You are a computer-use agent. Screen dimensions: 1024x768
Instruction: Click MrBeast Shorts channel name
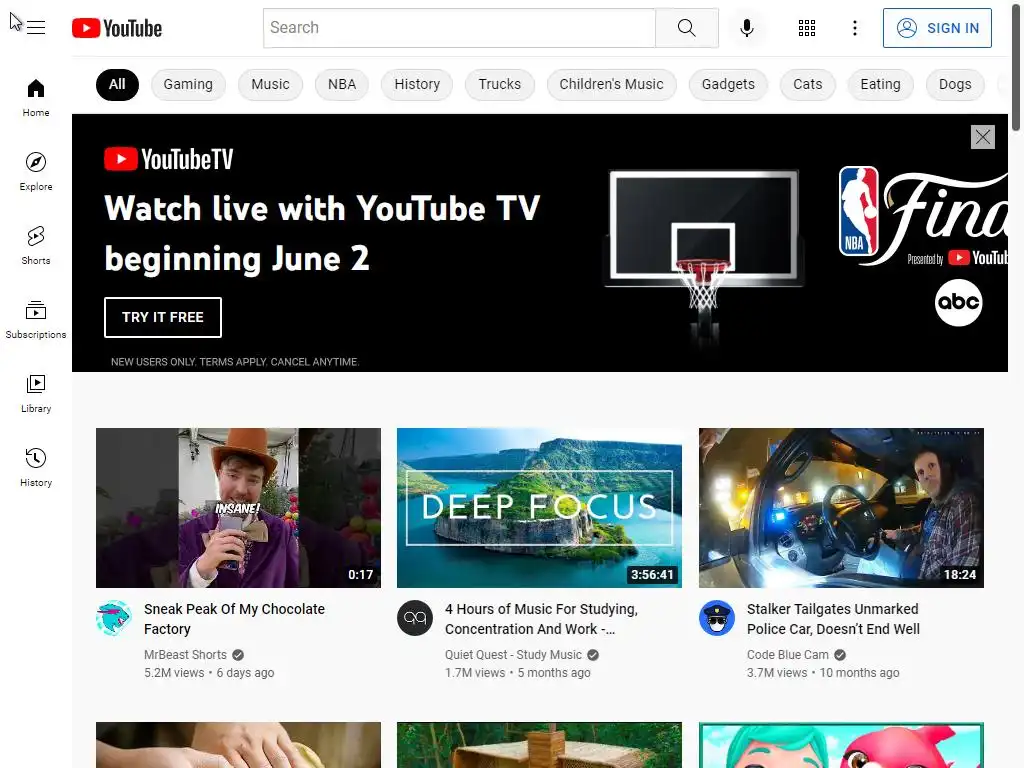click(185, 655)
